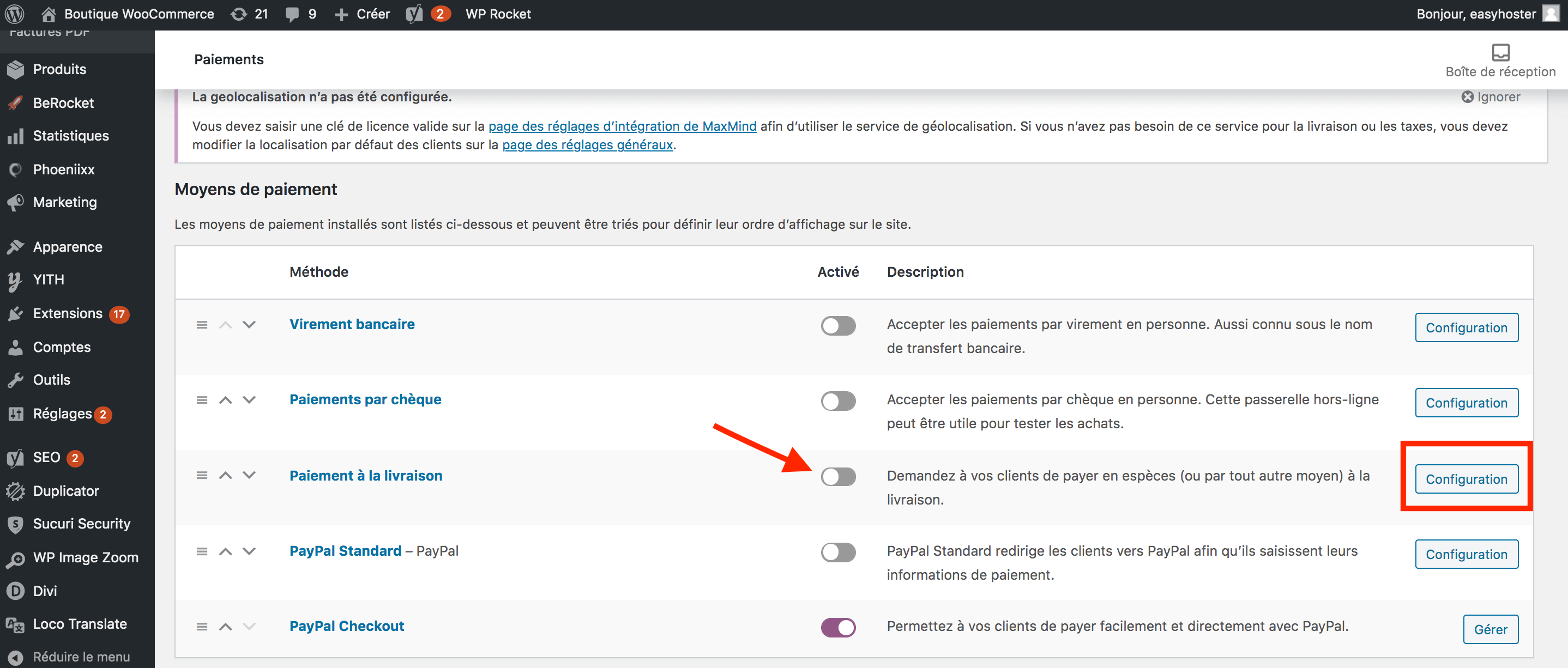Viewport: 1568px width, 668px height.
Task: Move Paiement à la livraison down
Action: point(249,475)
